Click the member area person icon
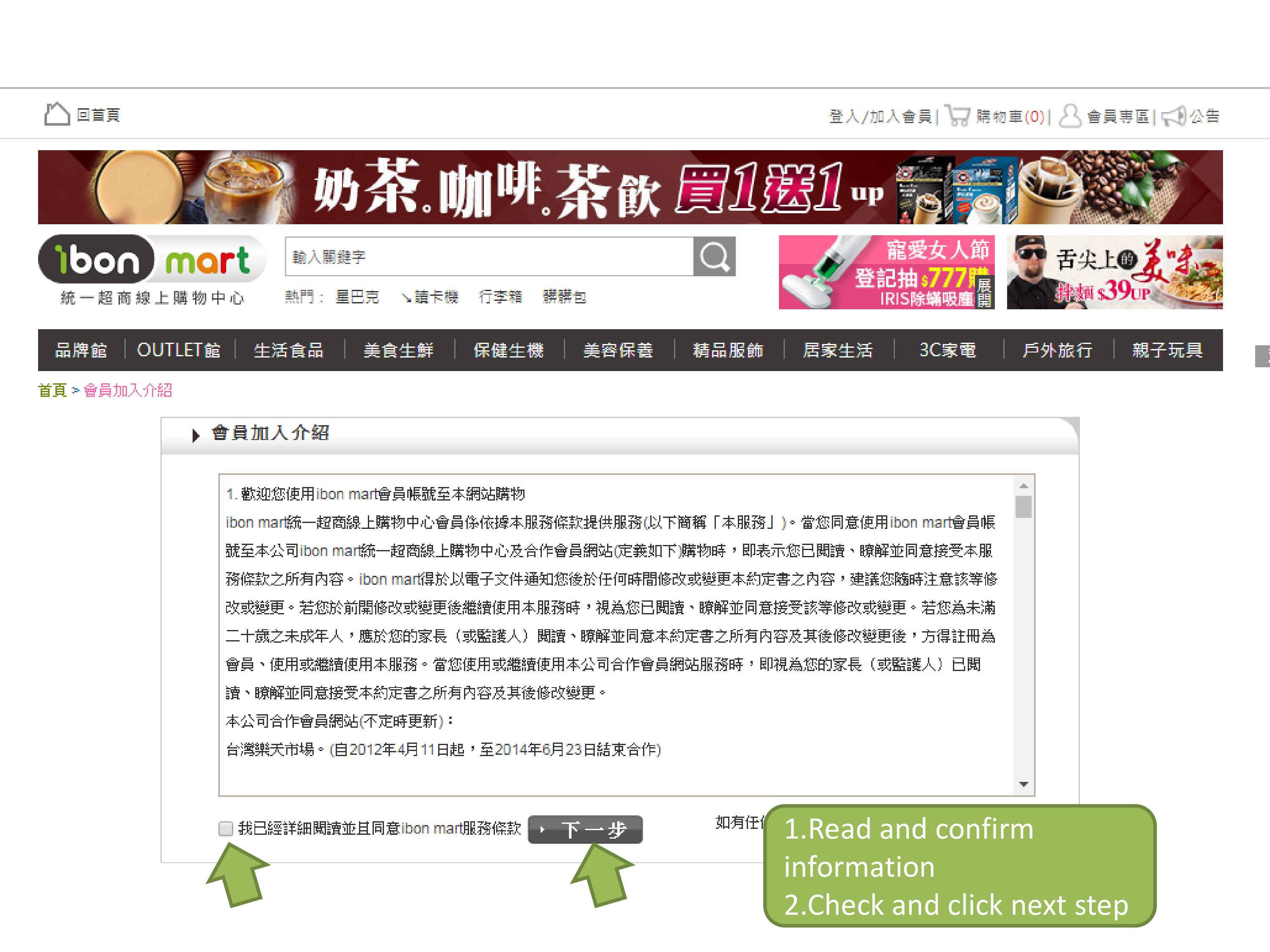 (1070, 116)
